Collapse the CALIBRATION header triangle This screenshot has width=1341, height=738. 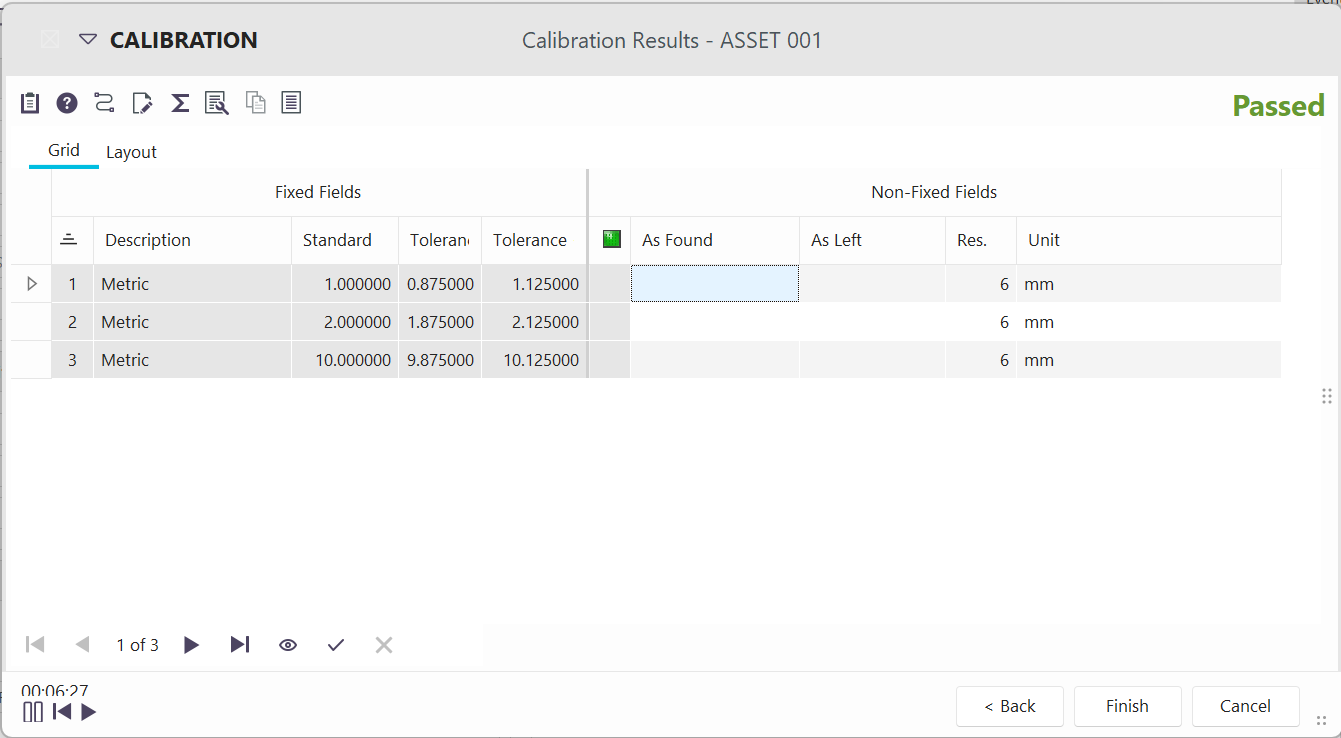pos(88,40)
